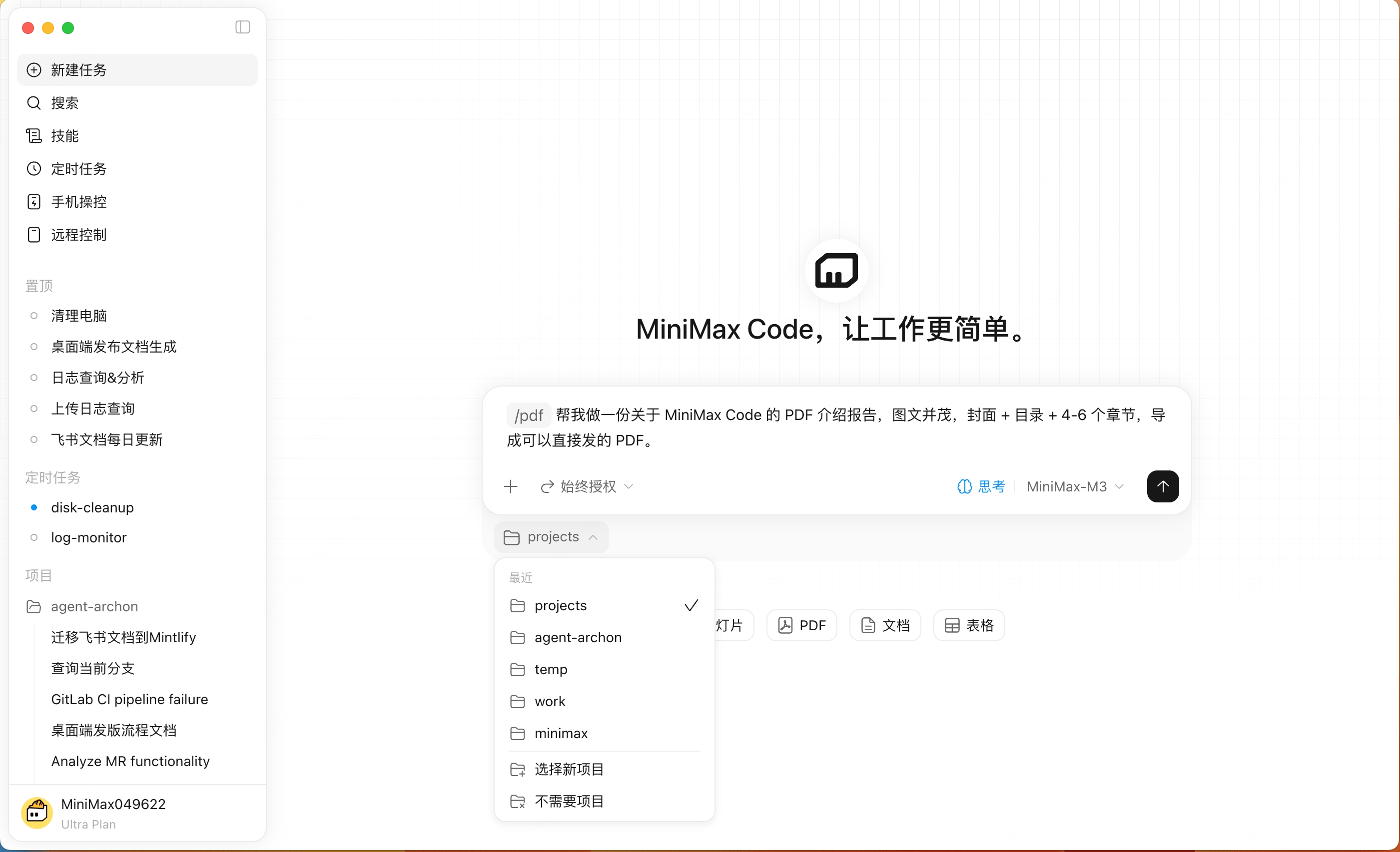Choose 不需要项目 menu entry
The width and height of the screenshot is (1400, 852).
pos(604,801)
